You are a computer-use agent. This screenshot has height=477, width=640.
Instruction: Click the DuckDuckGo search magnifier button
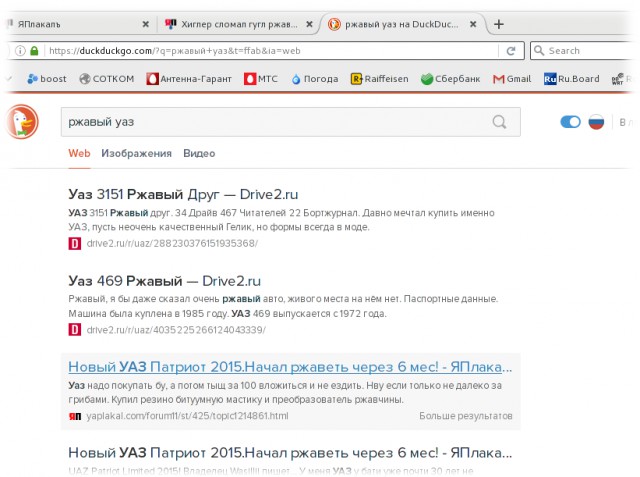(499, 122)
